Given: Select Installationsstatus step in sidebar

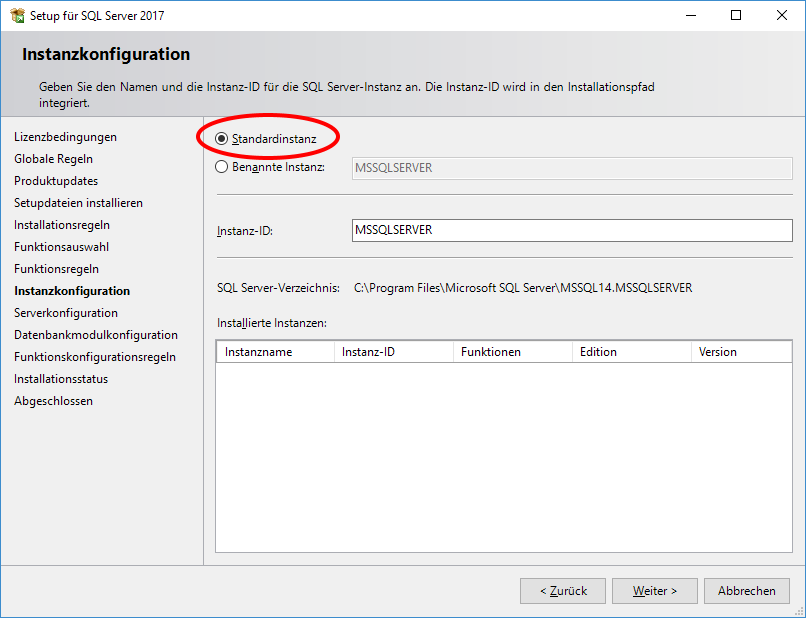Looking at the screenshot, I should pyautogui.click(x=61, y=379).
